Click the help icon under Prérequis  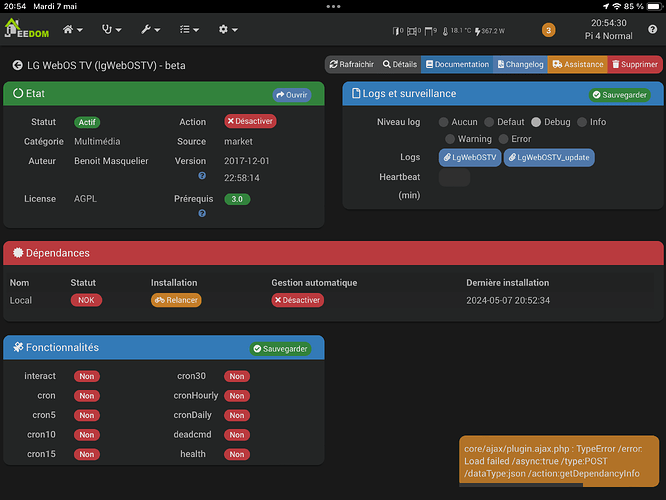(202, 213)
